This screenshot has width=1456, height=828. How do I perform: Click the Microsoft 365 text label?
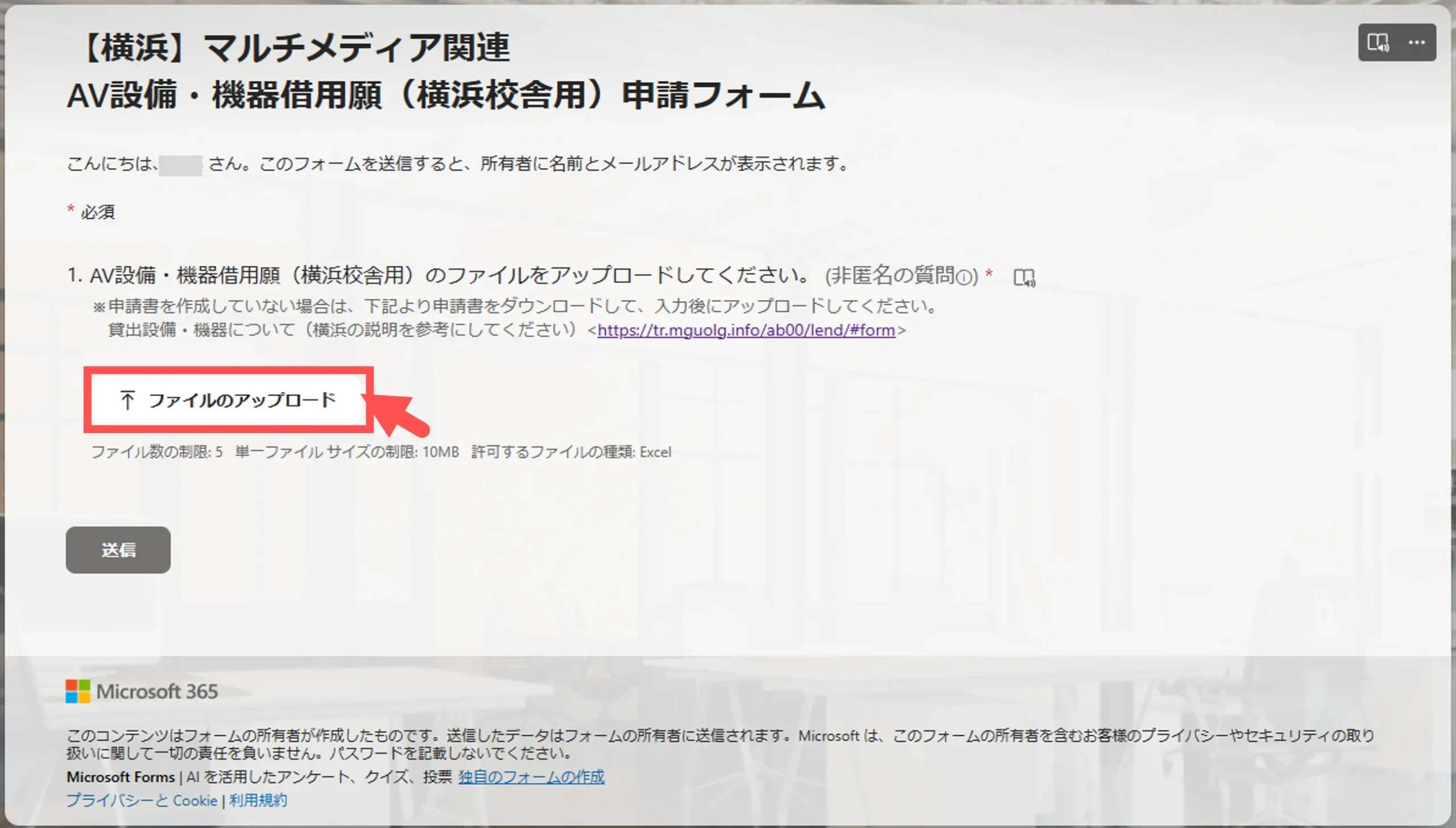pyautogui.click(x=157, y=691)
